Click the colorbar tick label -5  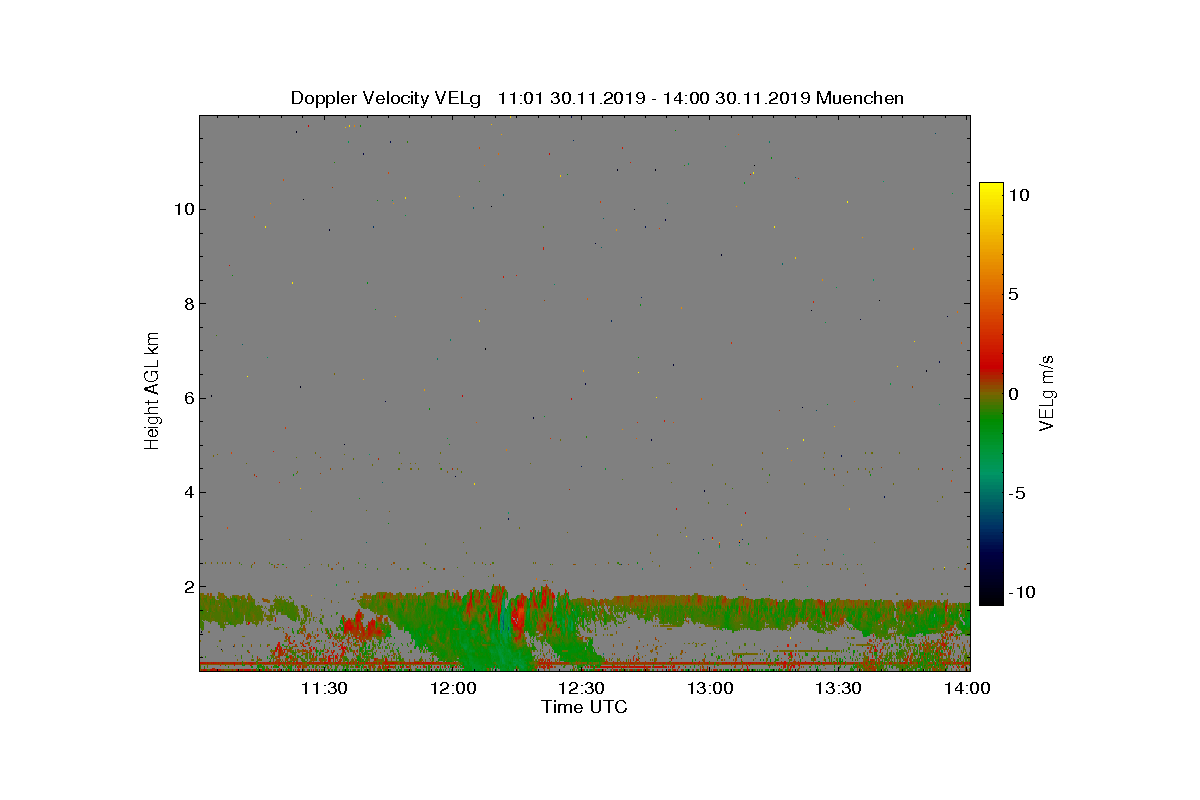tap(1016, 493)
